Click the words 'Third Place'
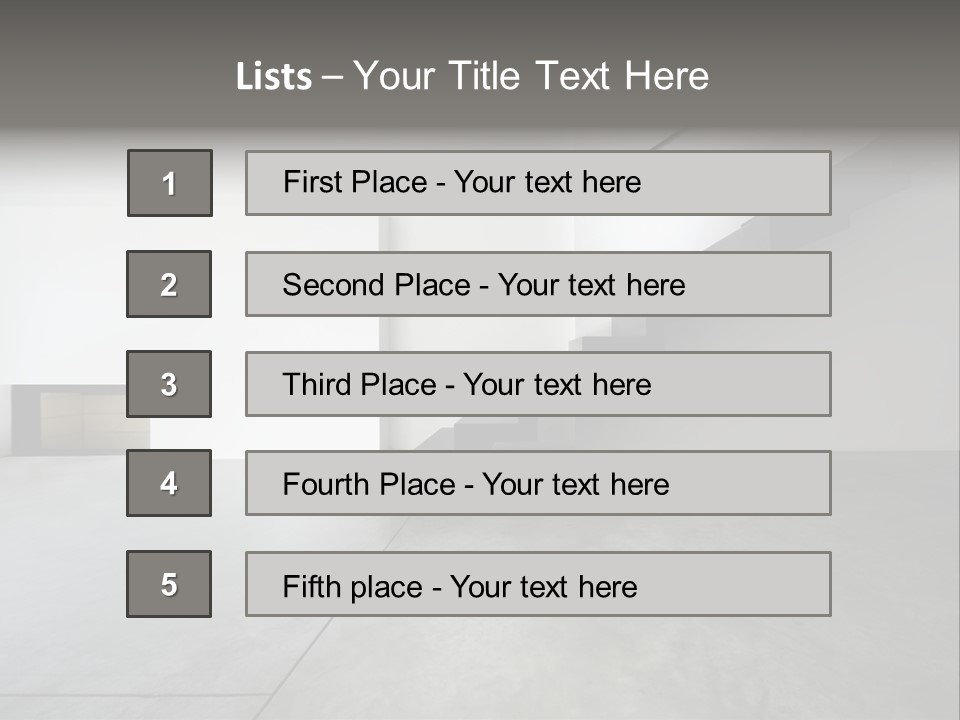The image size is (960, 720). tap(360, 384)
